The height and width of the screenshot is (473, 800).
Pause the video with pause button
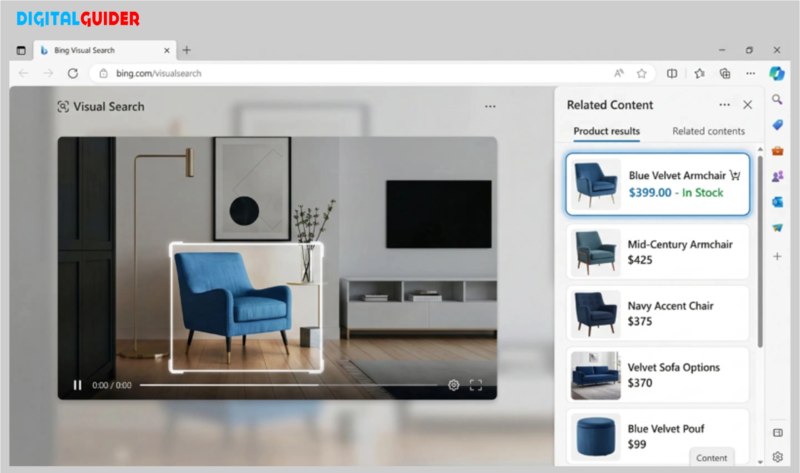pyautogui.click(x=77, y=385)
